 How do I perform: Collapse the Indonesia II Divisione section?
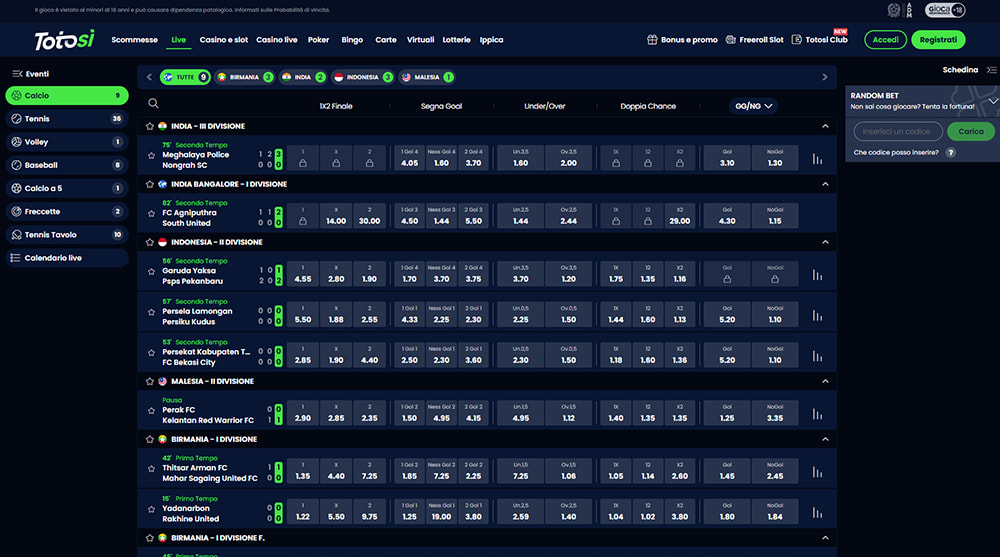(825, 242)
